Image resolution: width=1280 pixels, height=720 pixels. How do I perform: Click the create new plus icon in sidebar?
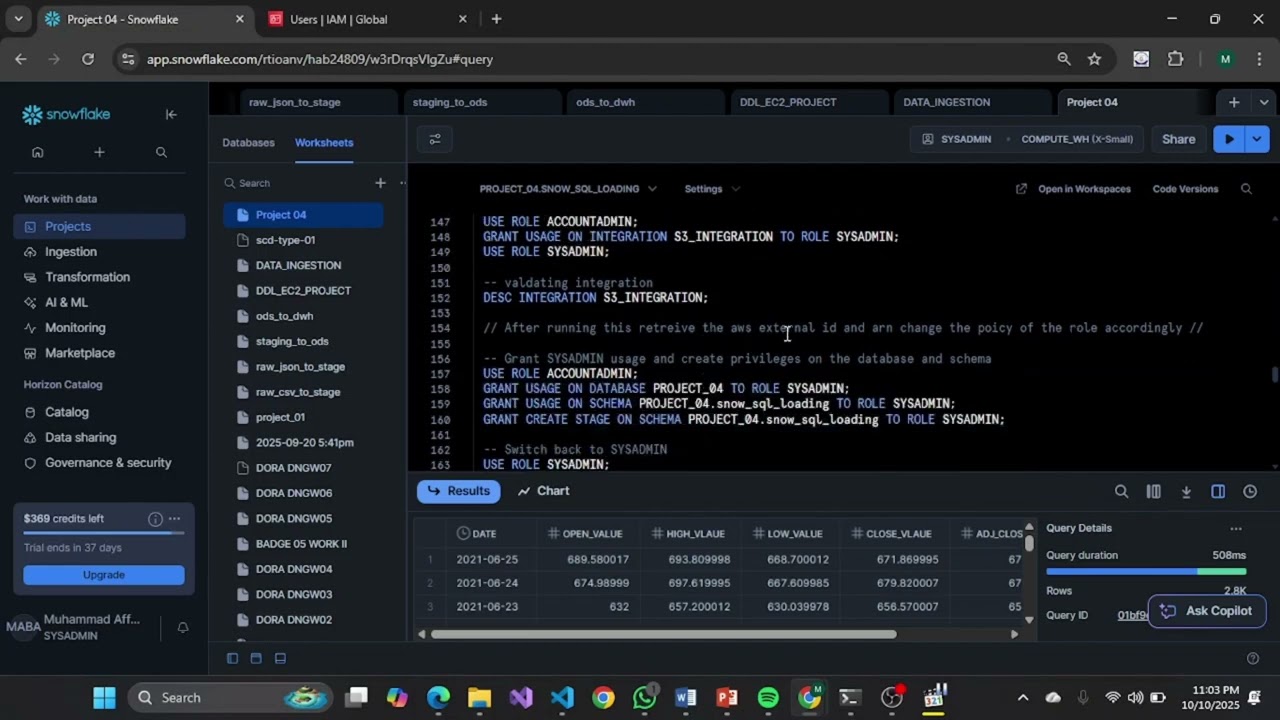(x=99, y=152)
